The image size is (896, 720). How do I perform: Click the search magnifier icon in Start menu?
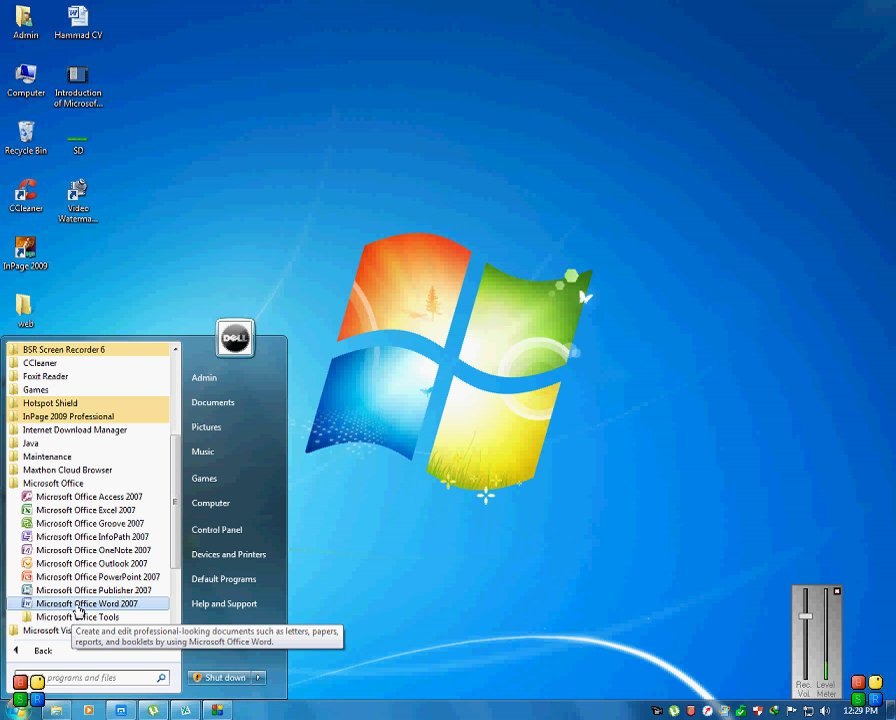[161, 678]
